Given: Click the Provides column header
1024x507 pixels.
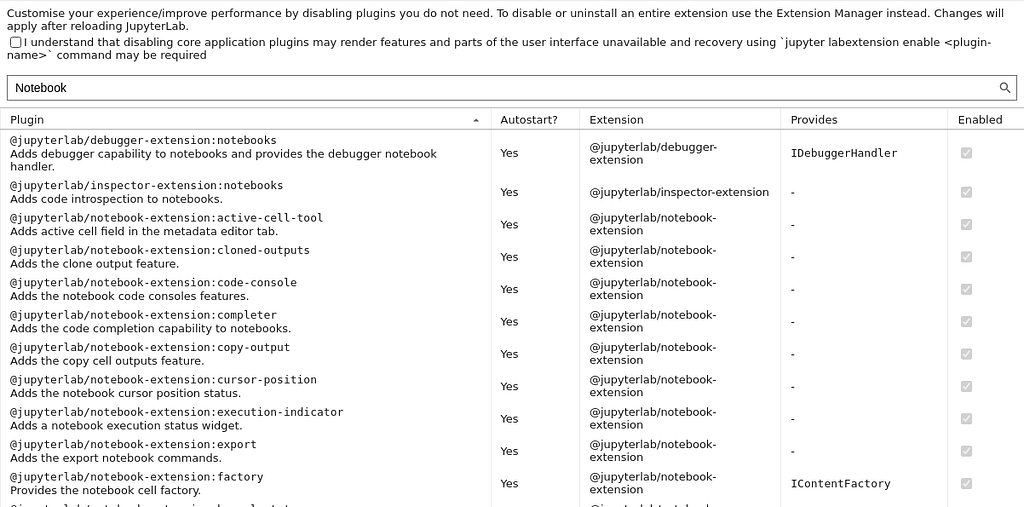Looking at the screenshot, I should 814,120.
